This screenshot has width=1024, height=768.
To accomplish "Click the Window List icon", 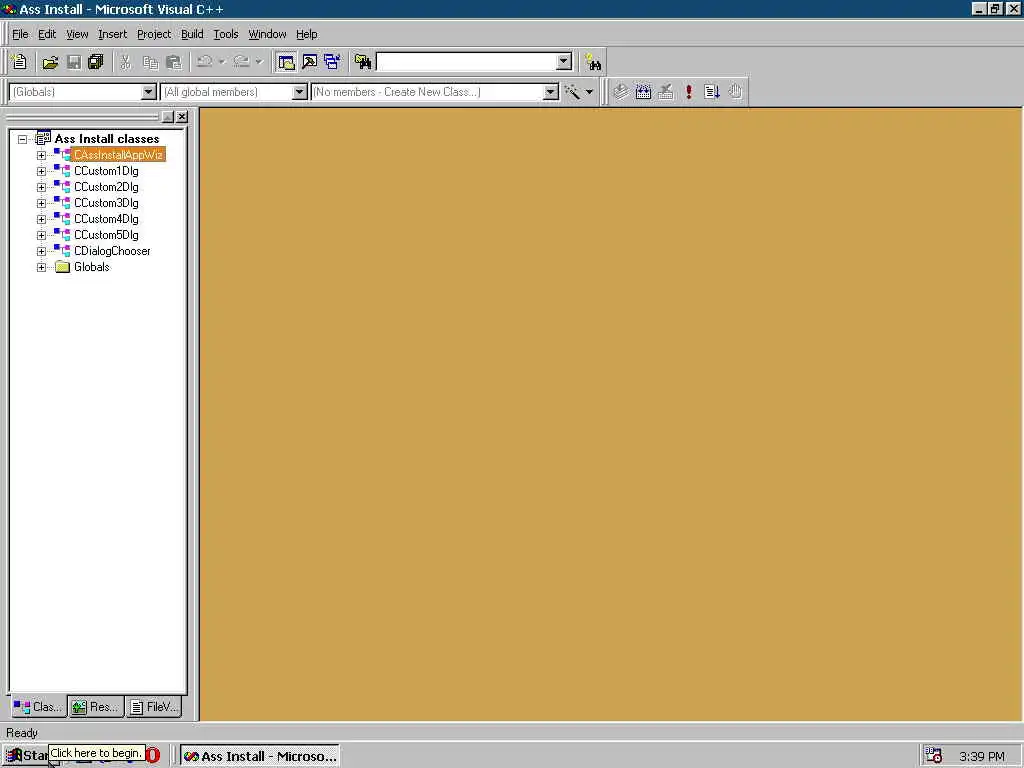I will 332,62.
